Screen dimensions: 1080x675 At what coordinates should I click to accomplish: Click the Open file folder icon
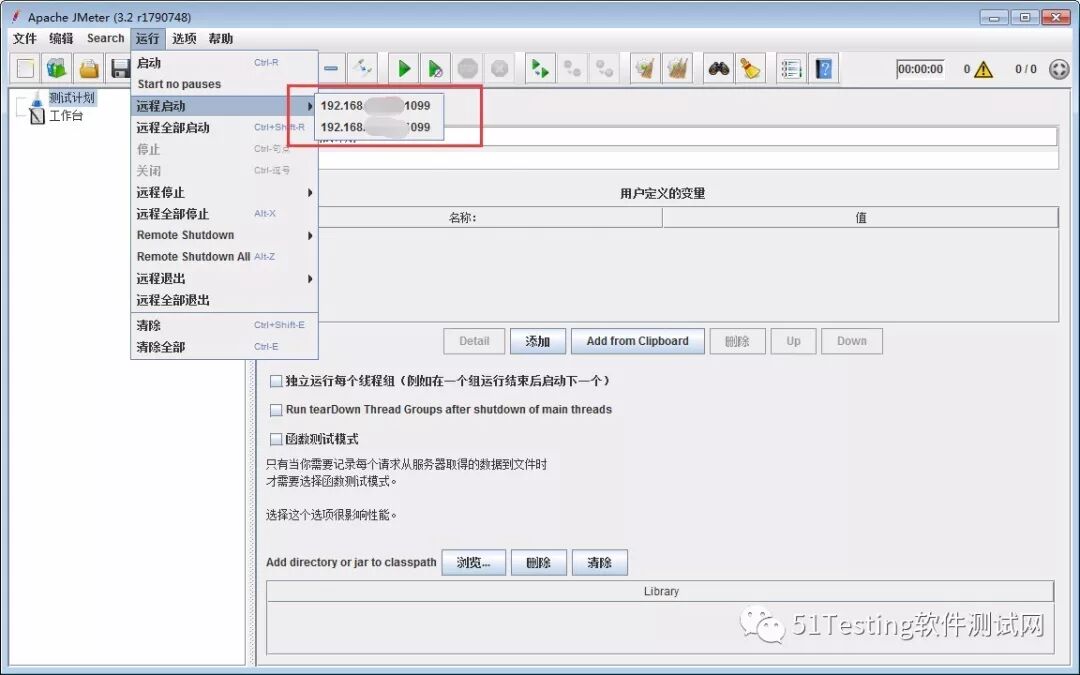(x=89, y=68)
